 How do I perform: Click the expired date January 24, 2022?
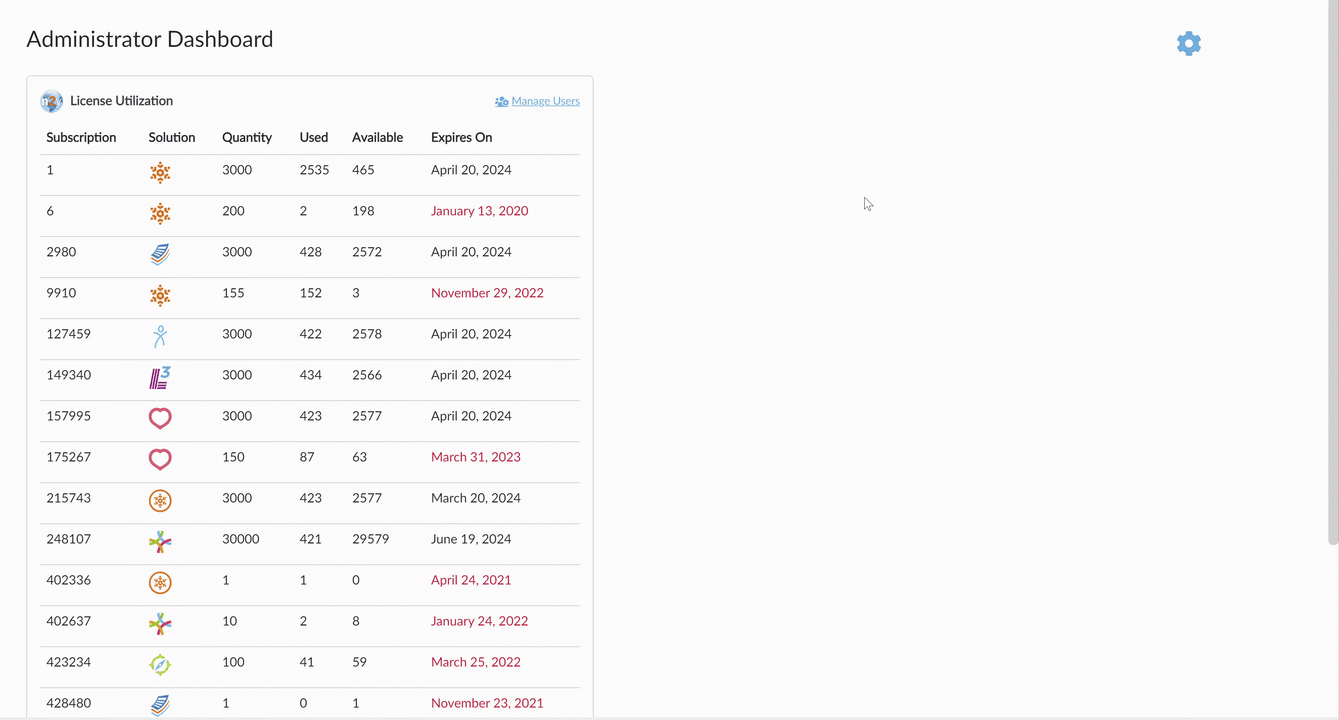point(479,621)
